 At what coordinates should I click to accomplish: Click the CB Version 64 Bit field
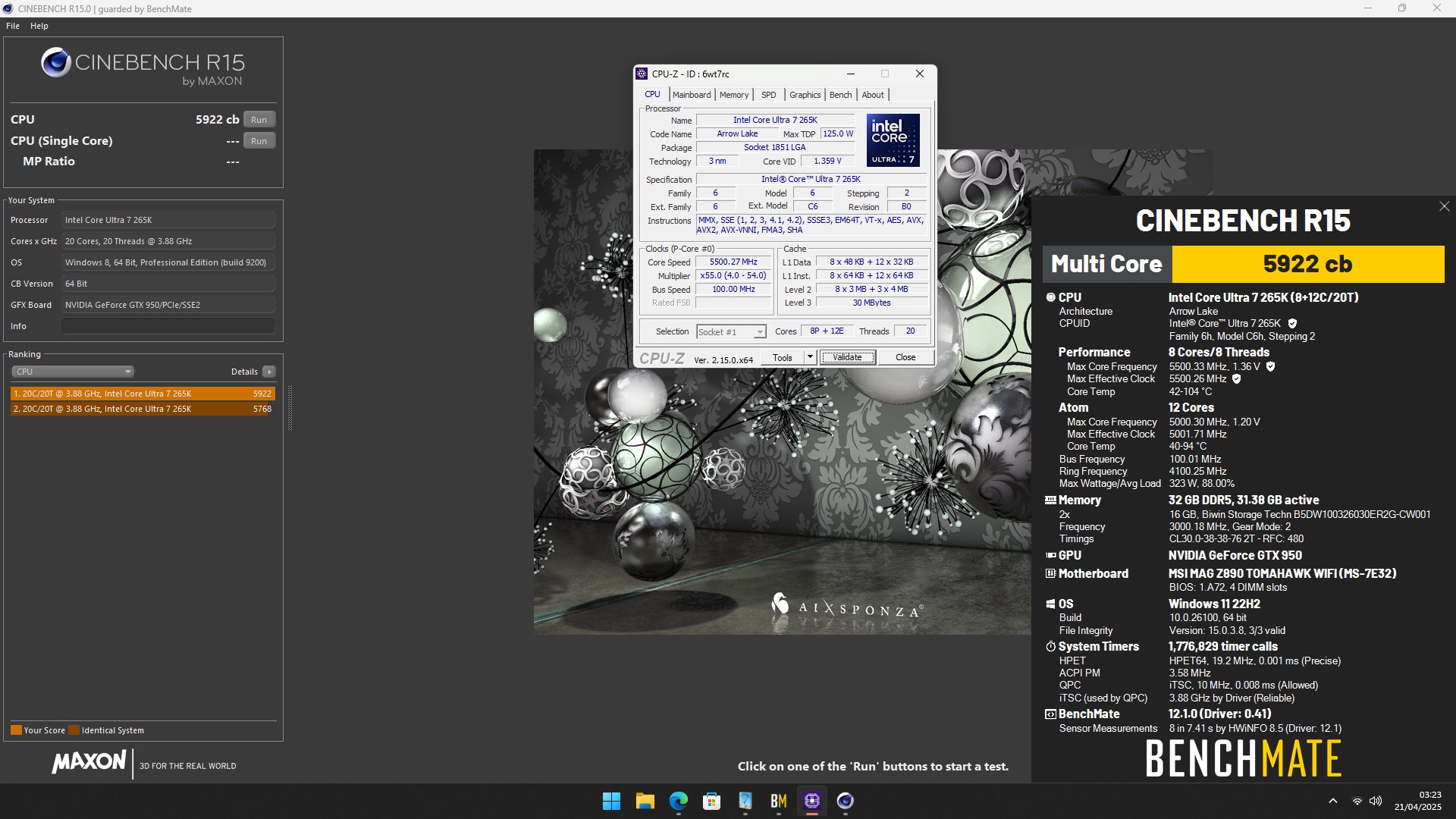tap(168, 284)
